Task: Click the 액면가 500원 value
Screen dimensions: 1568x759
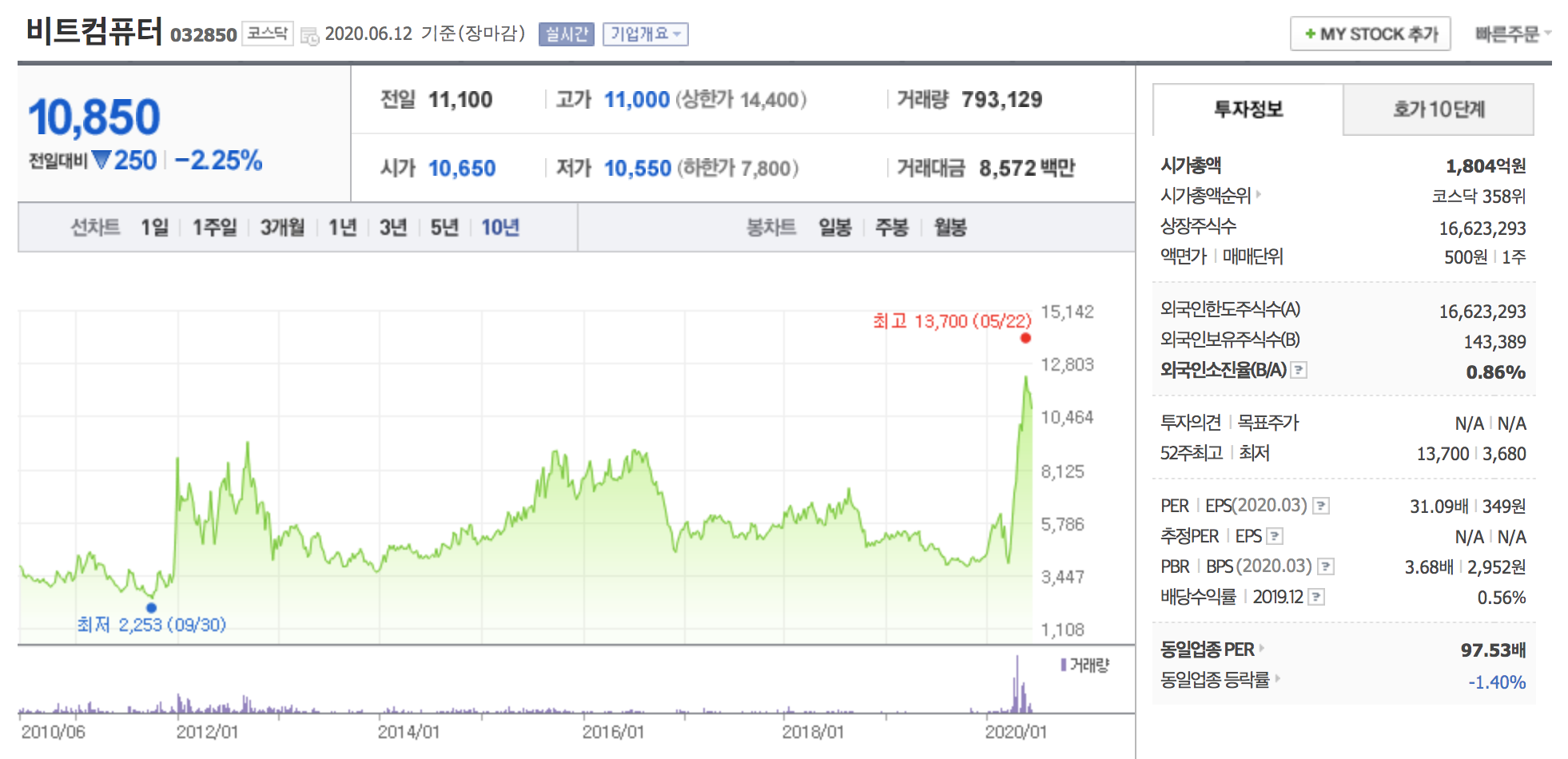Action: point(1466,257)
